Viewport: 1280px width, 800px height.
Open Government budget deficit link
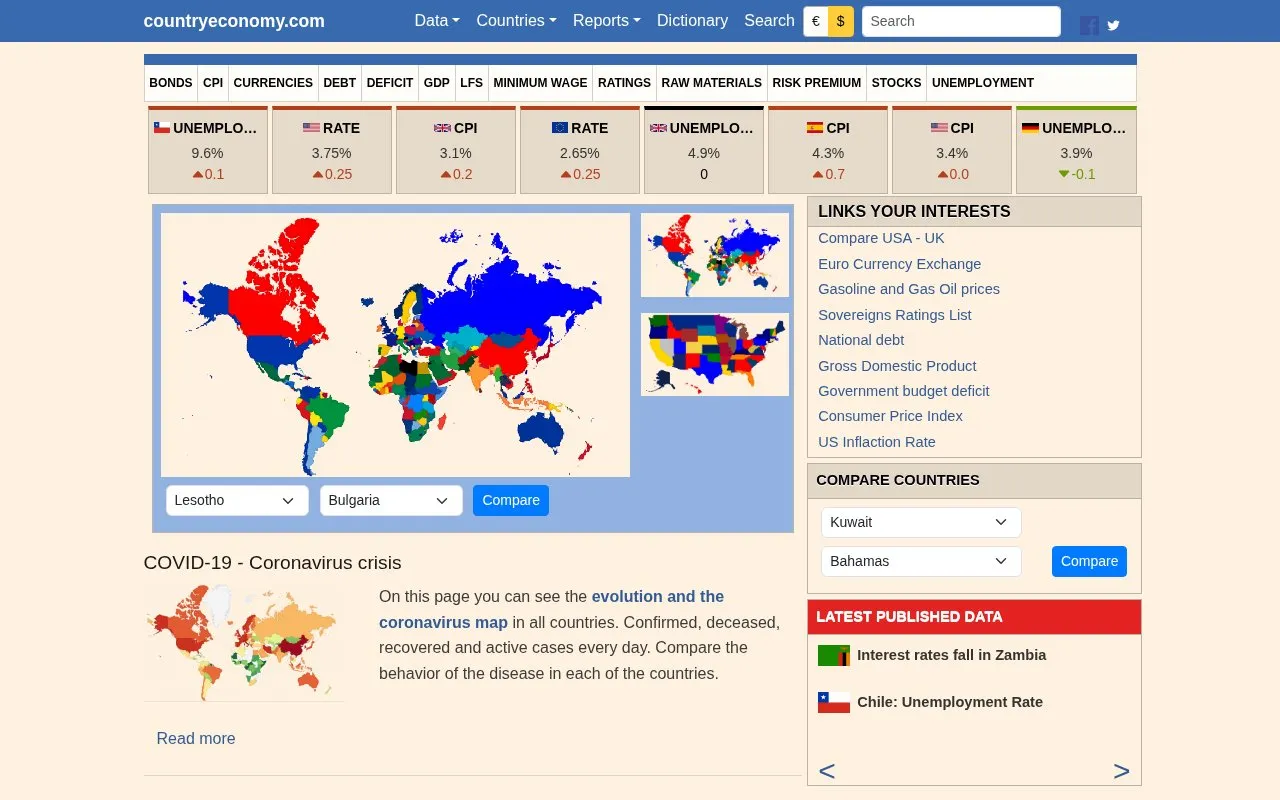904,391
